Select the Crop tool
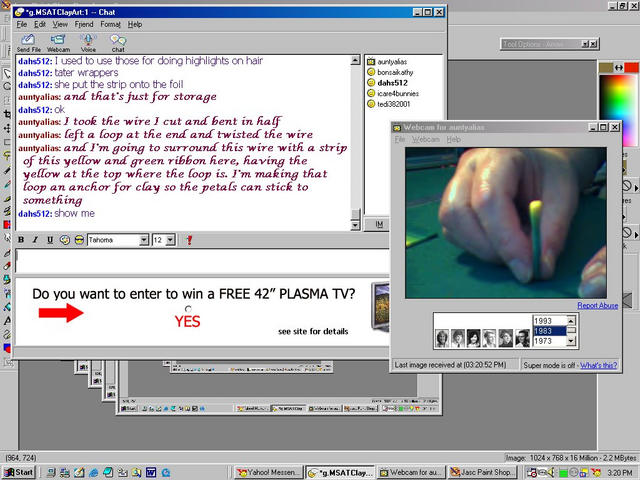The width and height of the screenshot is (640, 480). coord(7,114)
